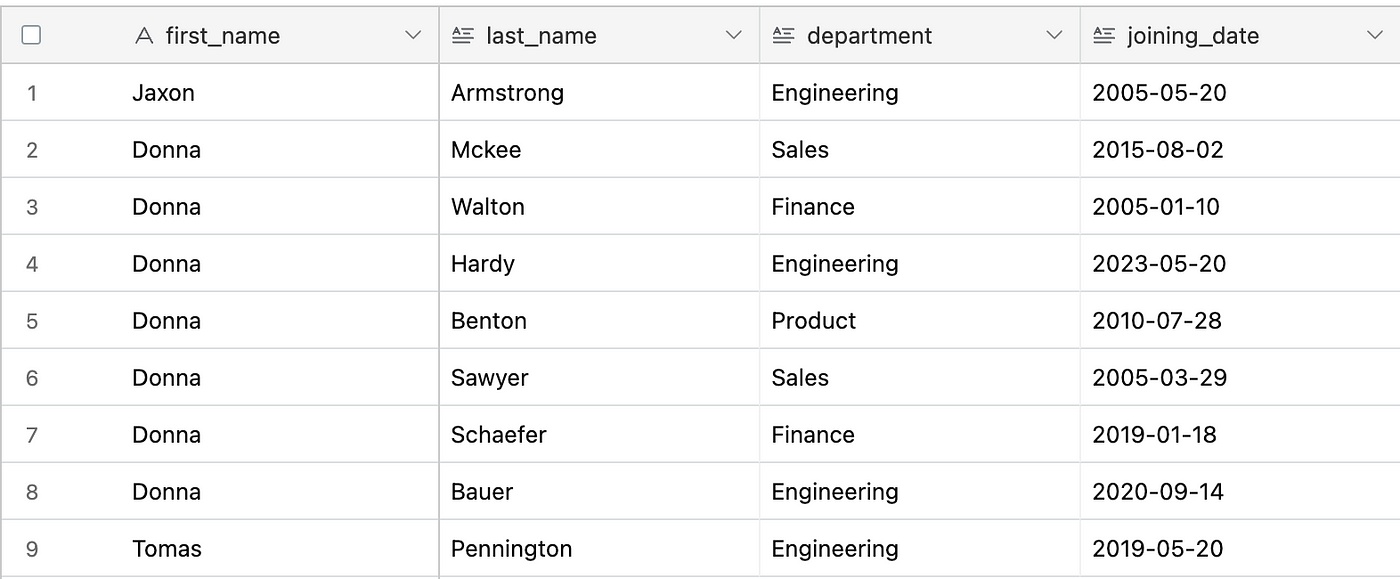
Task: Select row number 1
Action: point(32,93)
